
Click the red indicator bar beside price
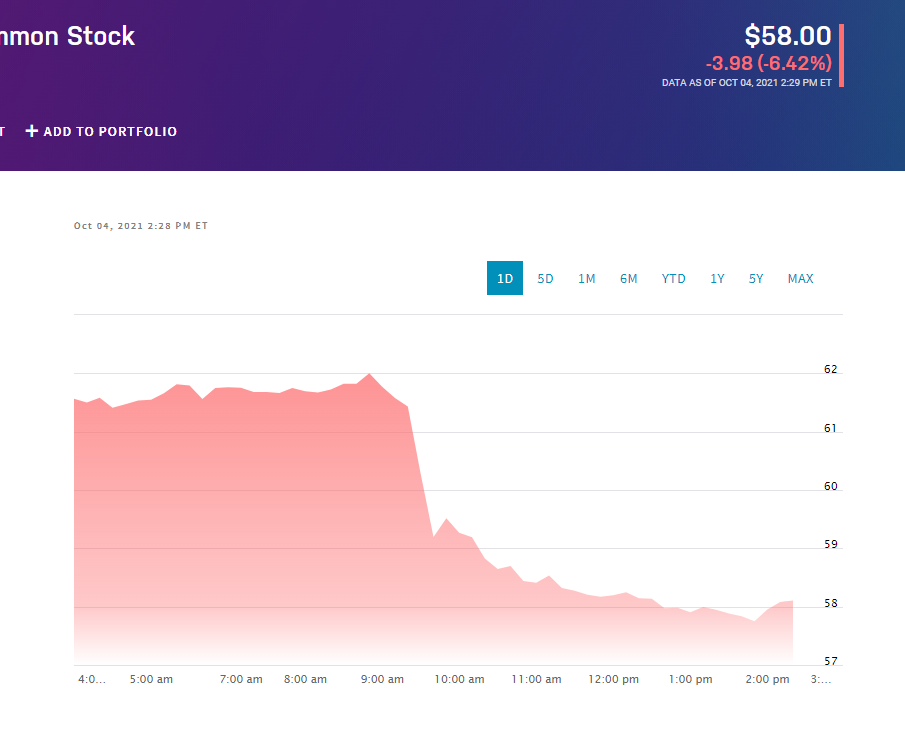(841, 55)
